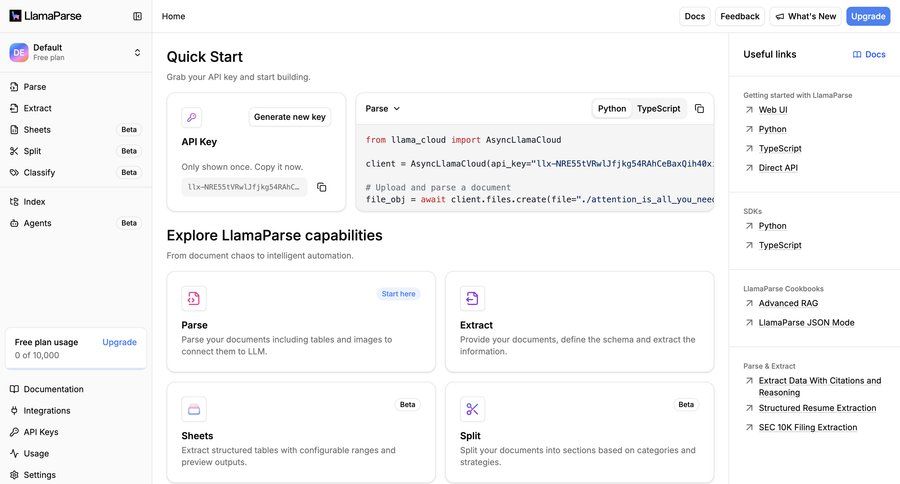Select Index from the sidebar menu
The image size is (900, 484).
(34, 202)
